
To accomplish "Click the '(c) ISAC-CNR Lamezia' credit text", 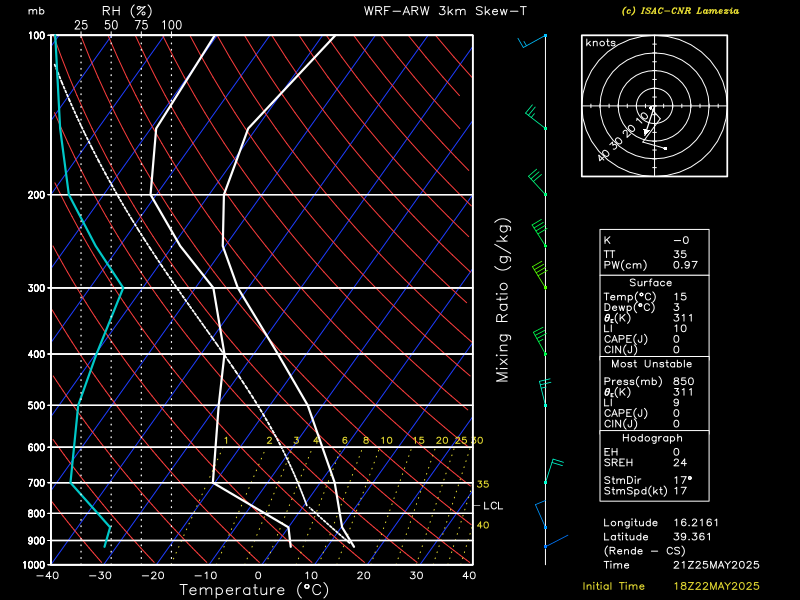I will 680,11.
